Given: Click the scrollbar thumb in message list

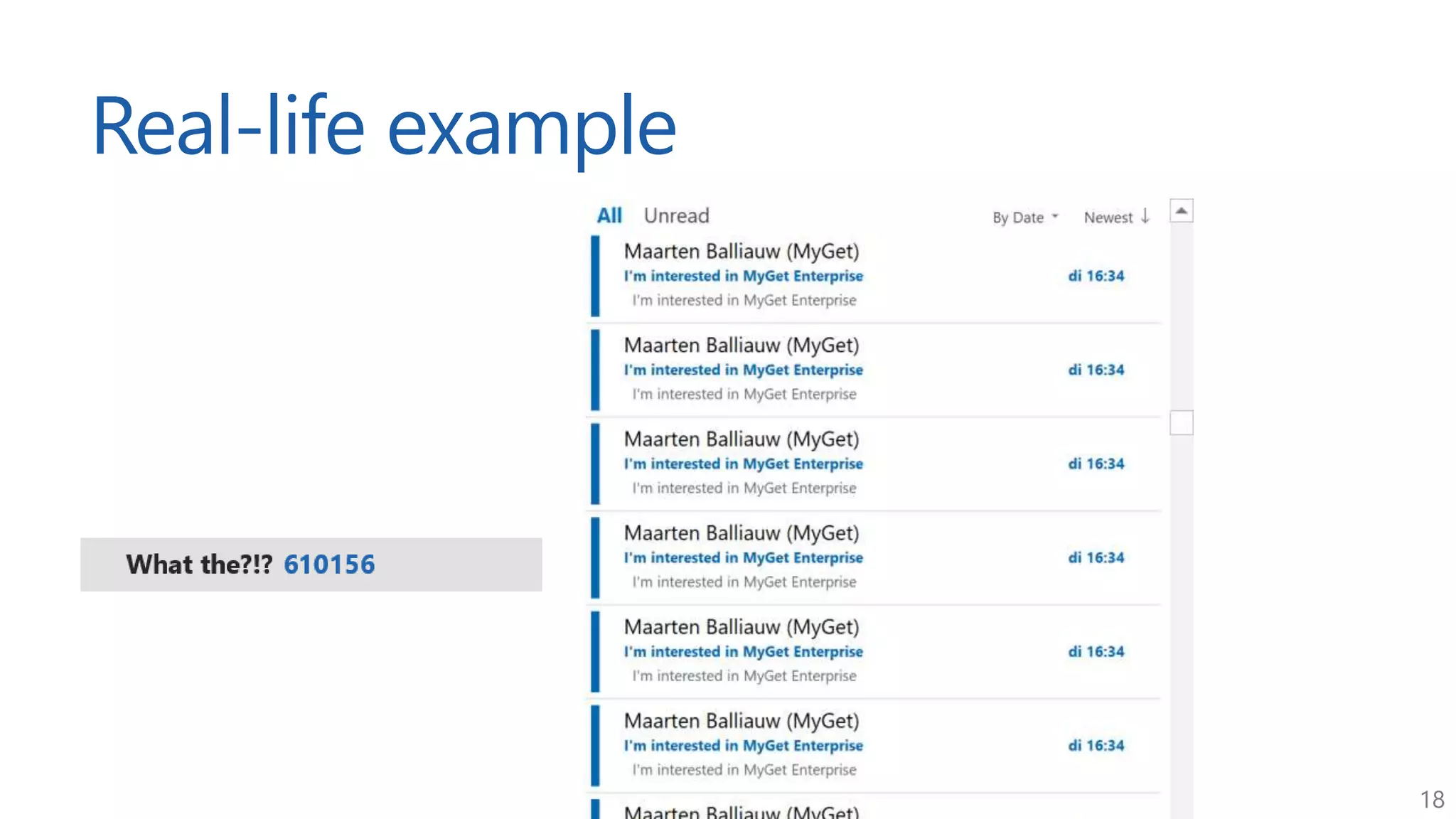Looking at the screenshot, I should pyautogui.click(x=1181, y=423).
